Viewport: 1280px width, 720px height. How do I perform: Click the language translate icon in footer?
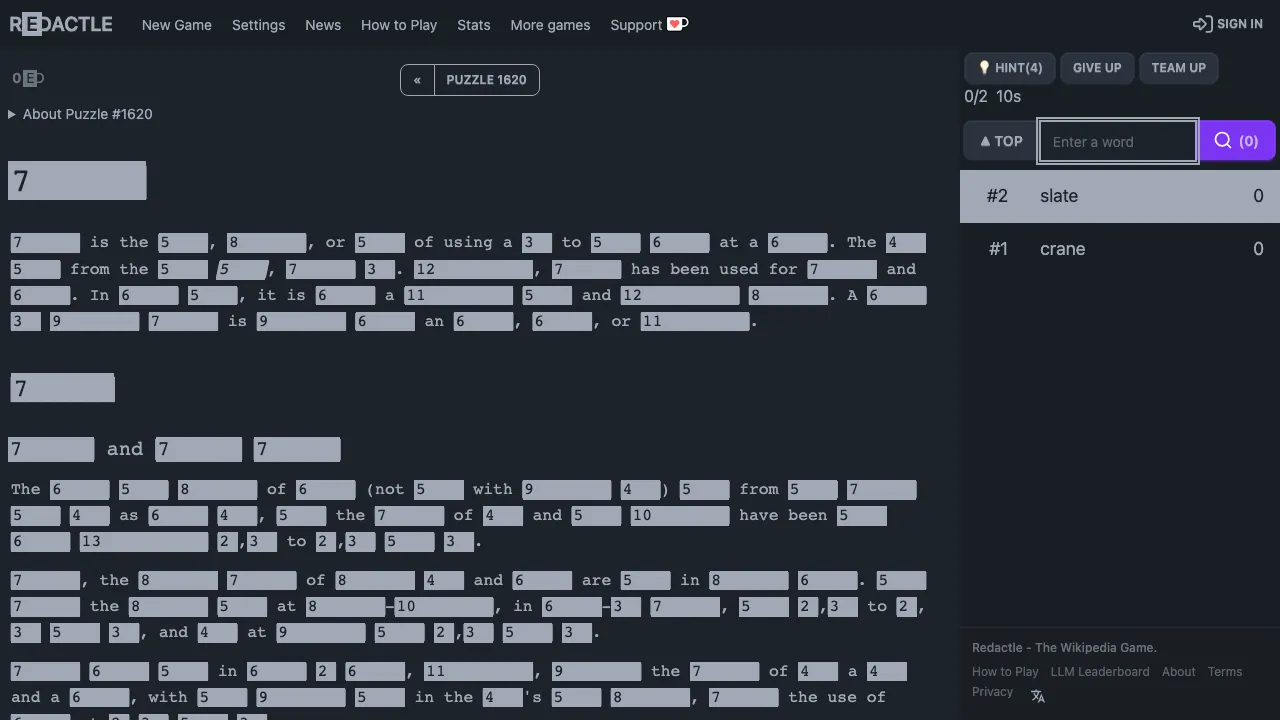pyautogui.click(x=1038, y=696)
